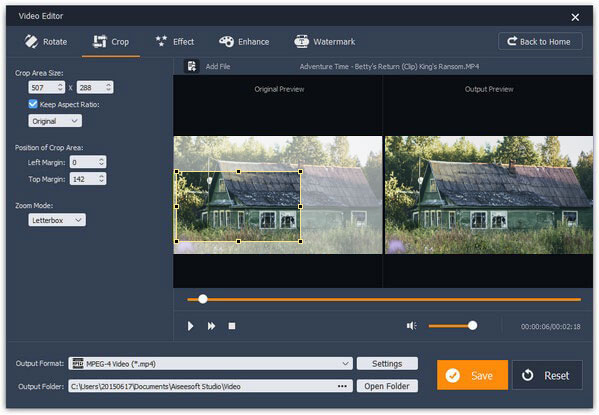This screenshot has height=415, width=599.
Task: Click the volume slider handle
Action: [x=473, y=326]
